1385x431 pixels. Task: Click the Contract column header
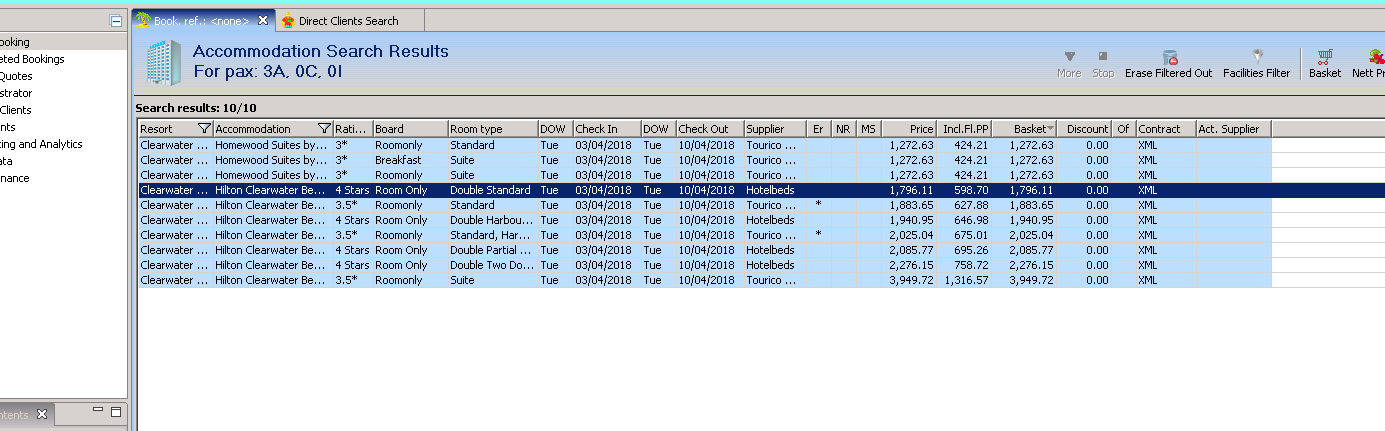(x=1165, y=129)
